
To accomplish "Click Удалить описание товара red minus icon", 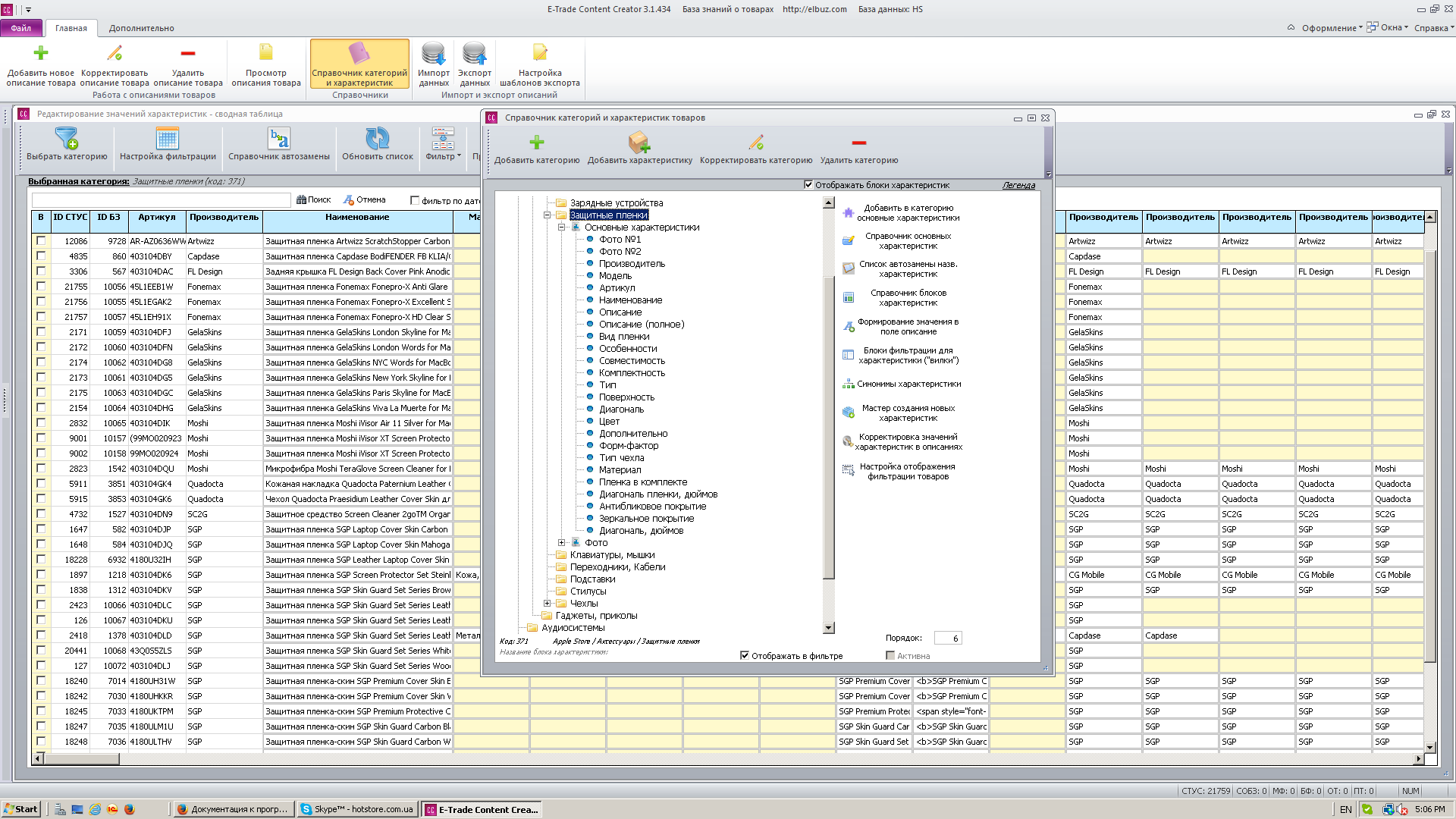I will pyautogui.click(x=188, y=53).
